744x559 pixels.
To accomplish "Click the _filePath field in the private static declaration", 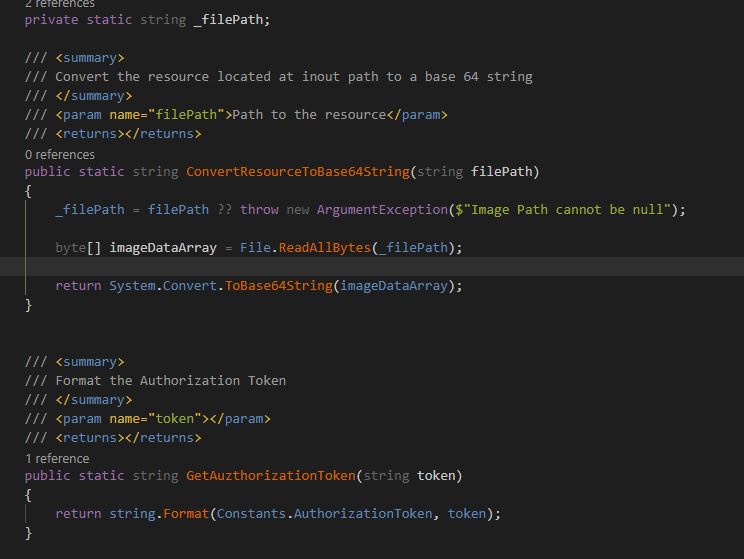I will [x=229, y=20].
